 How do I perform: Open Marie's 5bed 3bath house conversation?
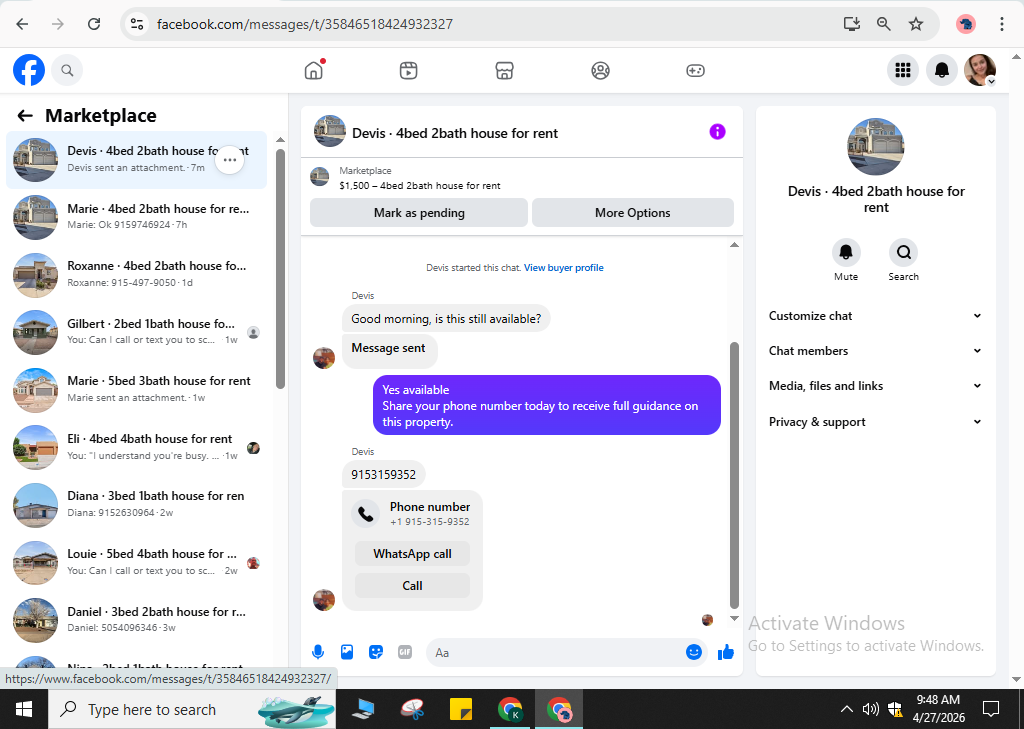point(136,389)
